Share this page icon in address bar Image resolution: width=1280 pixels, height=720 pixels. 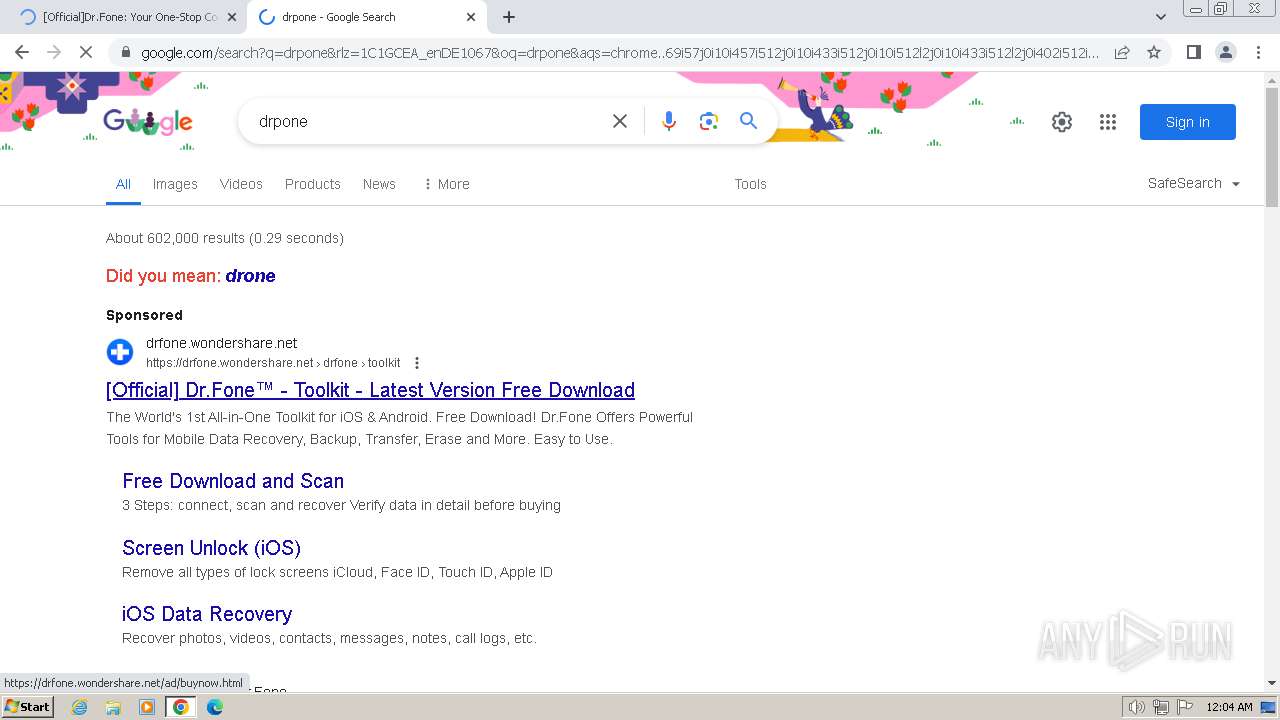pos(1122,52)
